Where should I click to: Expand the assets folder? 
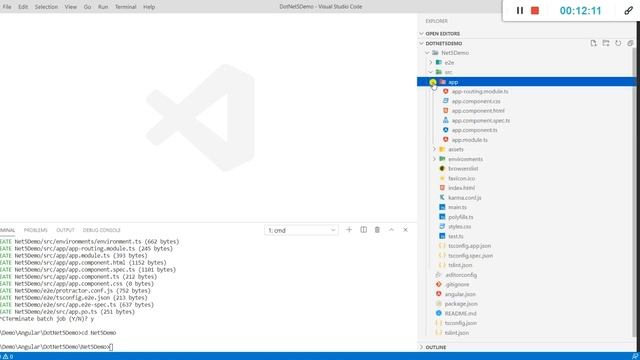point(434,149)
